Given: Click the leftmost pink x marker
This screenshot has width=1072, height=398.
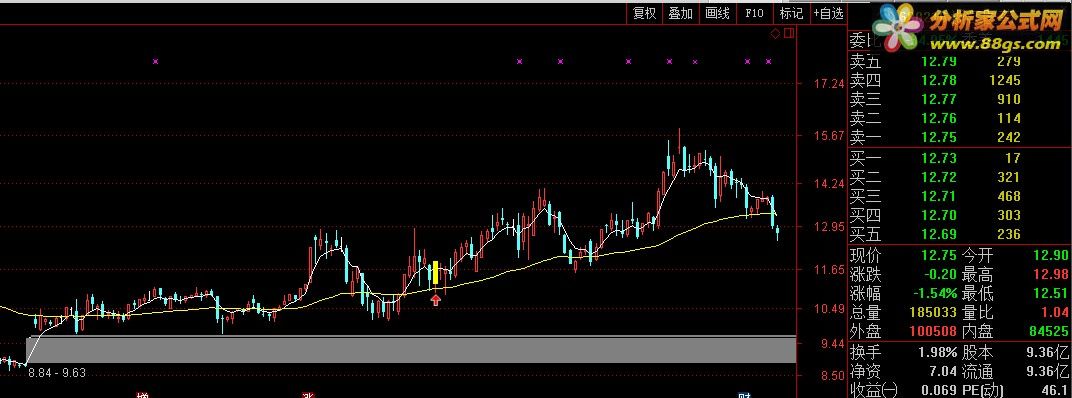Looking at the screenshot, I should click(x=155, y=62).
